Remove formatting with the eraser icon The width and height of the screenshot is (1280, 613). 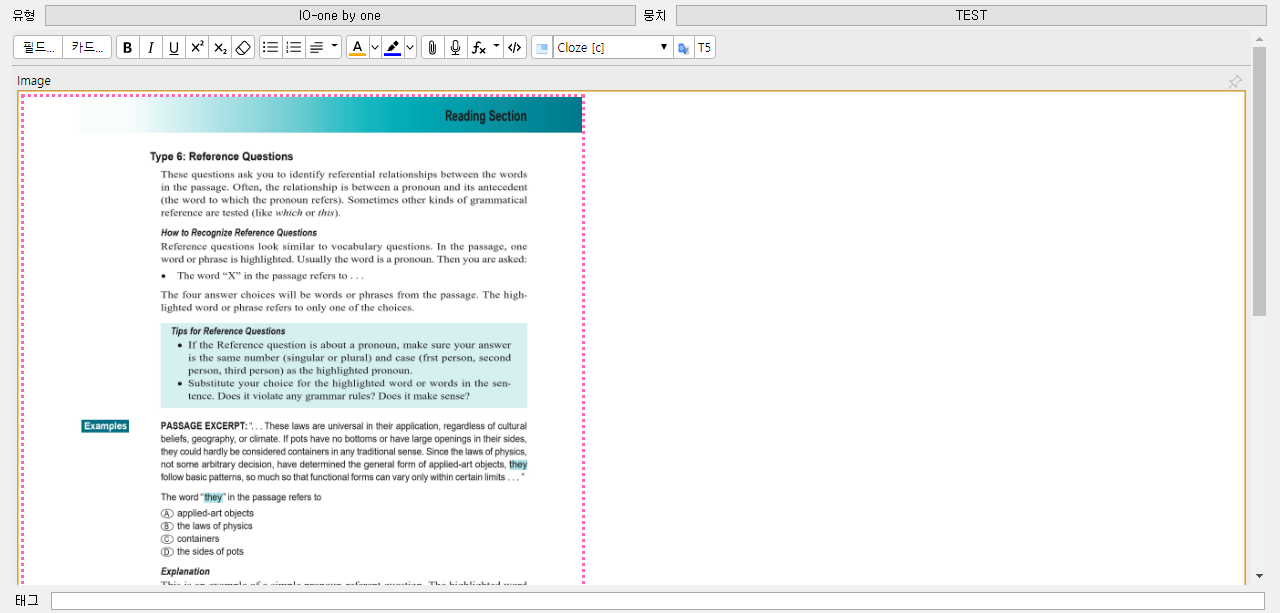(x=243, y=47)
